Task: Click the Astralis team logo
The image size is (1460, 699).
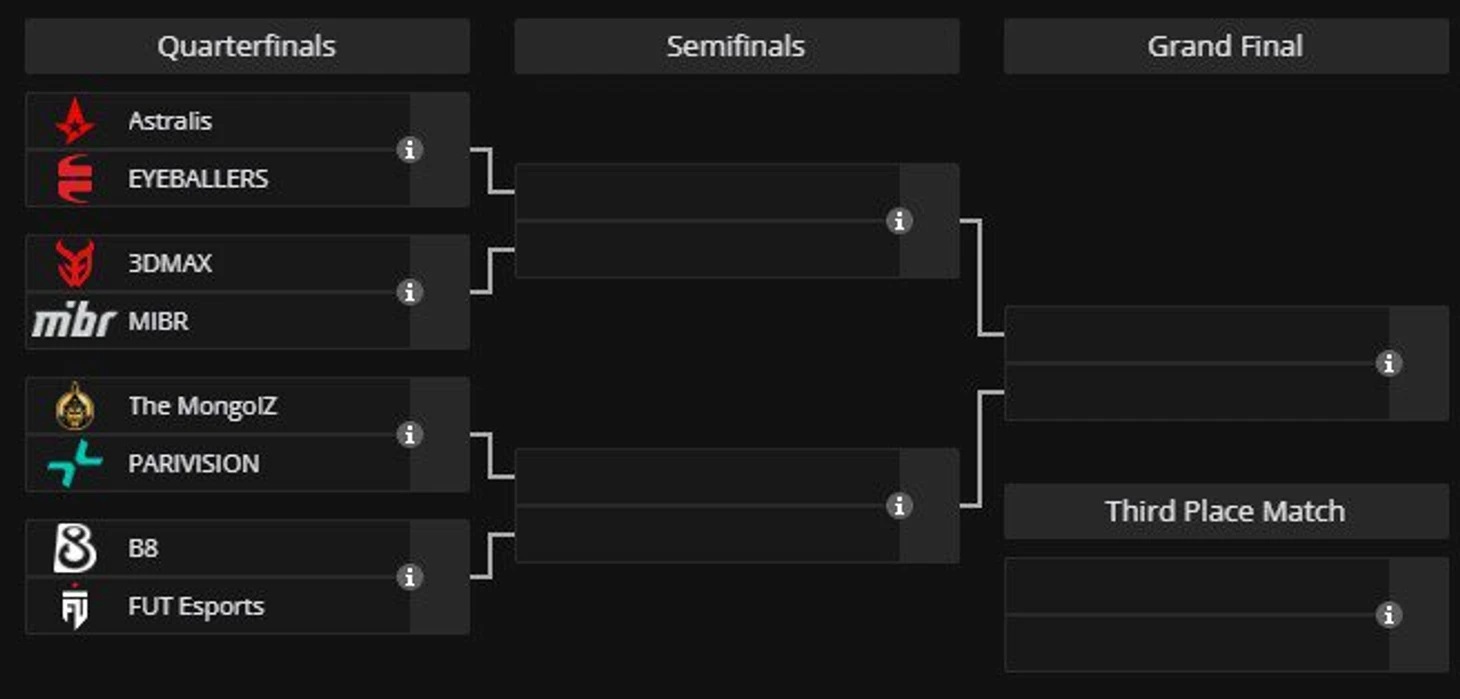Action: tap(75, 122)
